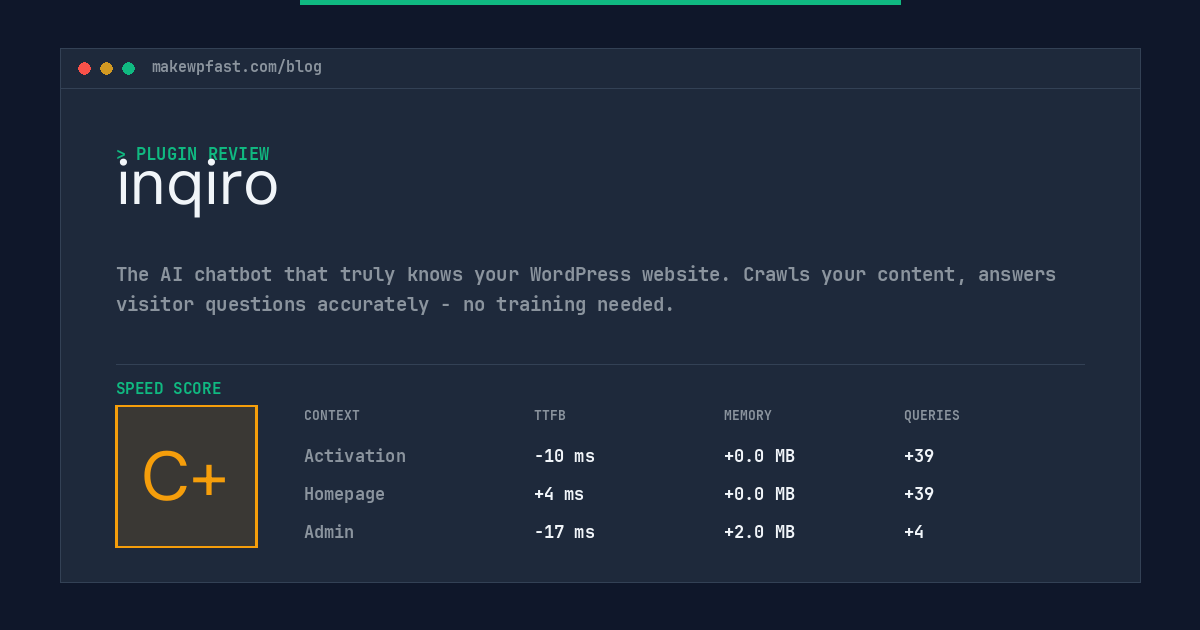The width and height of the screenshot is (1200, 630).
Task: Select the Activation row label
Action: click(355, 456)
